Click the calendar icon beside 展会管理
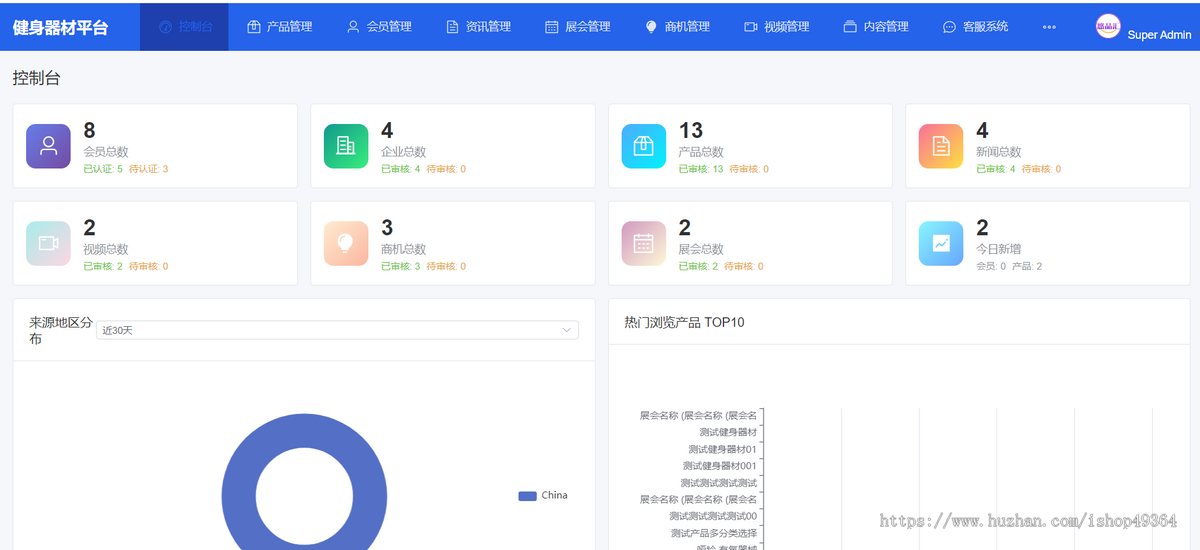Screen dimensions: 1200x550 [552, 27]
